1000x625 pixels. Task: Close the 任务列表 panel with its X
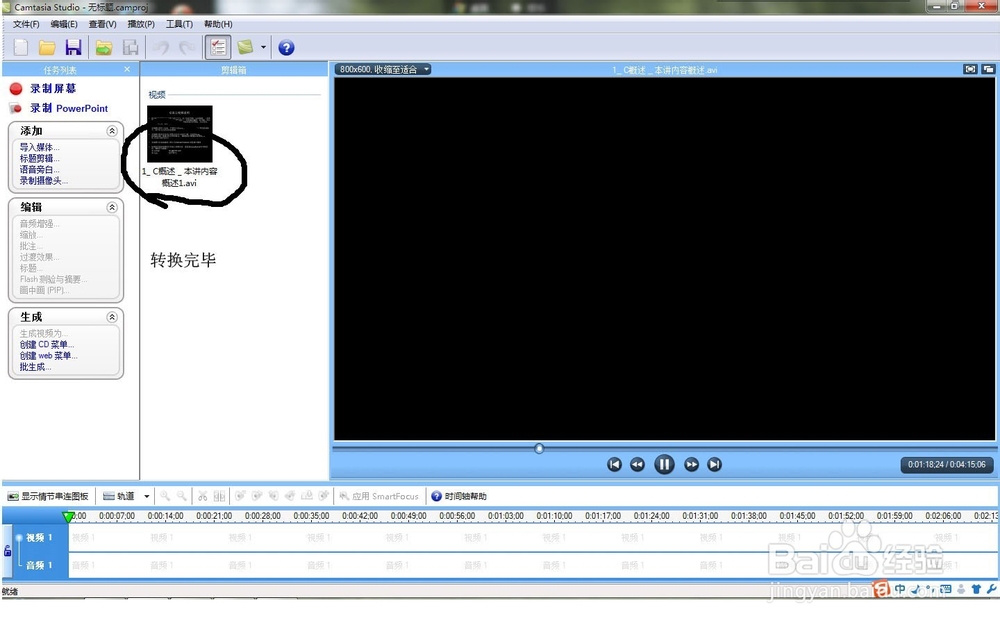127,70
